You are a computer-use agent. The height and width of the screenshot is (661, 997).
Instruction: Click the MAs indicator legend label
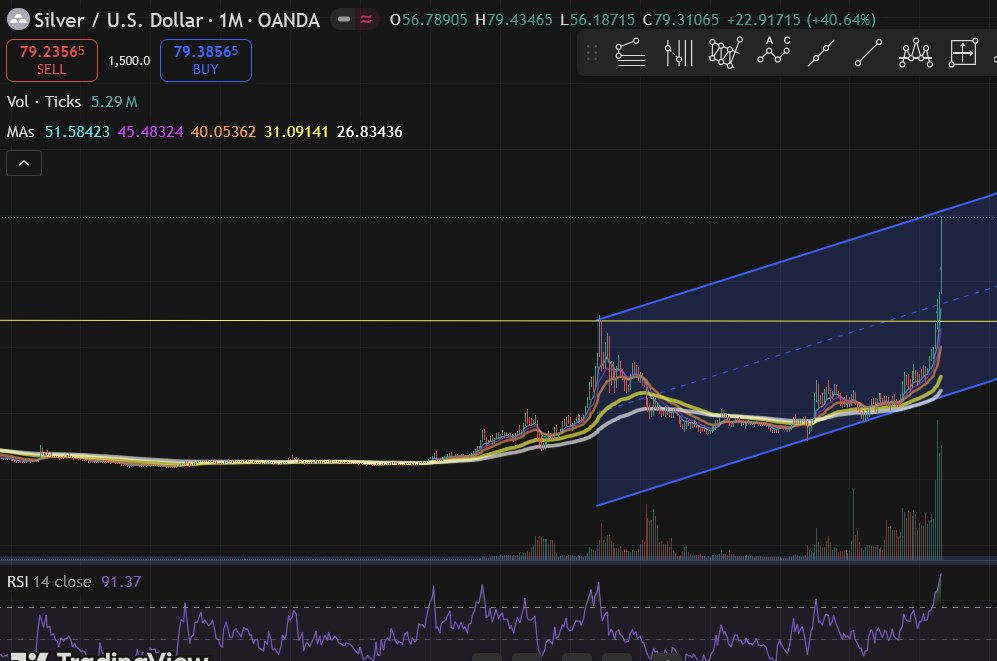point(20,132)
